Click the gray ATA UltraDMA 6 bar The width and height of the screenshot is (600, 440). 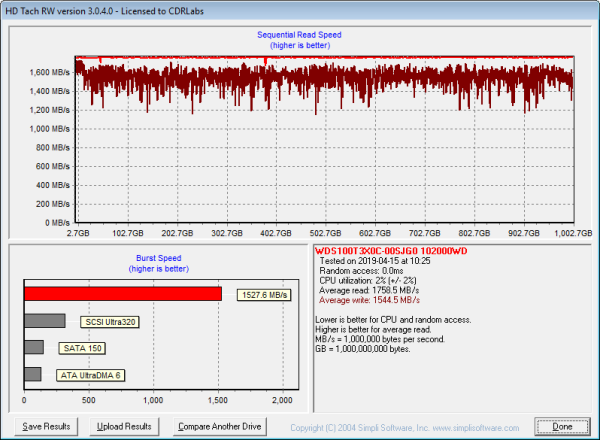[x=33, y=374]
